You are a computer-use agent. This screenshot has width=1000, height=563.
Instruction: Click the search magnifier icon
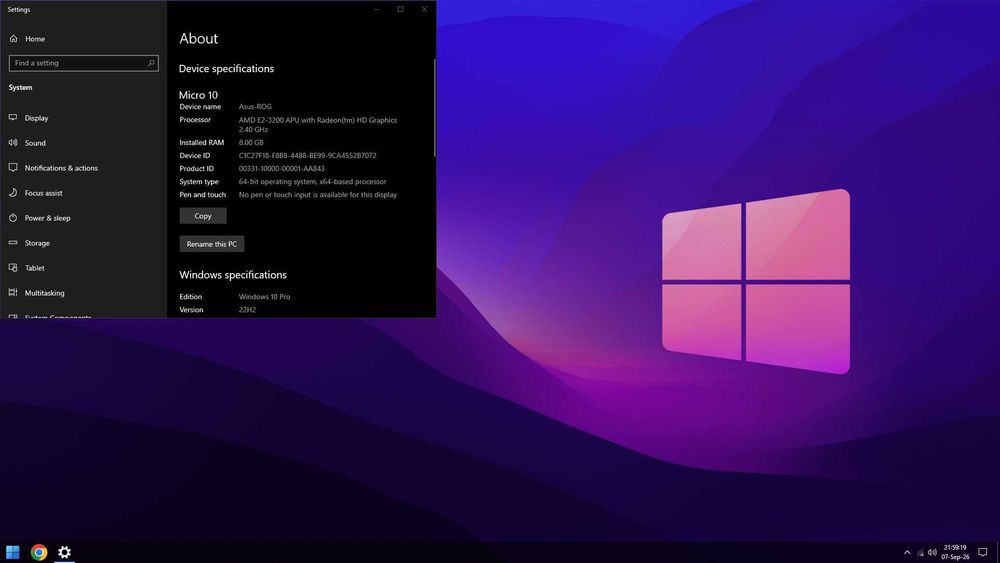[151, 63]
